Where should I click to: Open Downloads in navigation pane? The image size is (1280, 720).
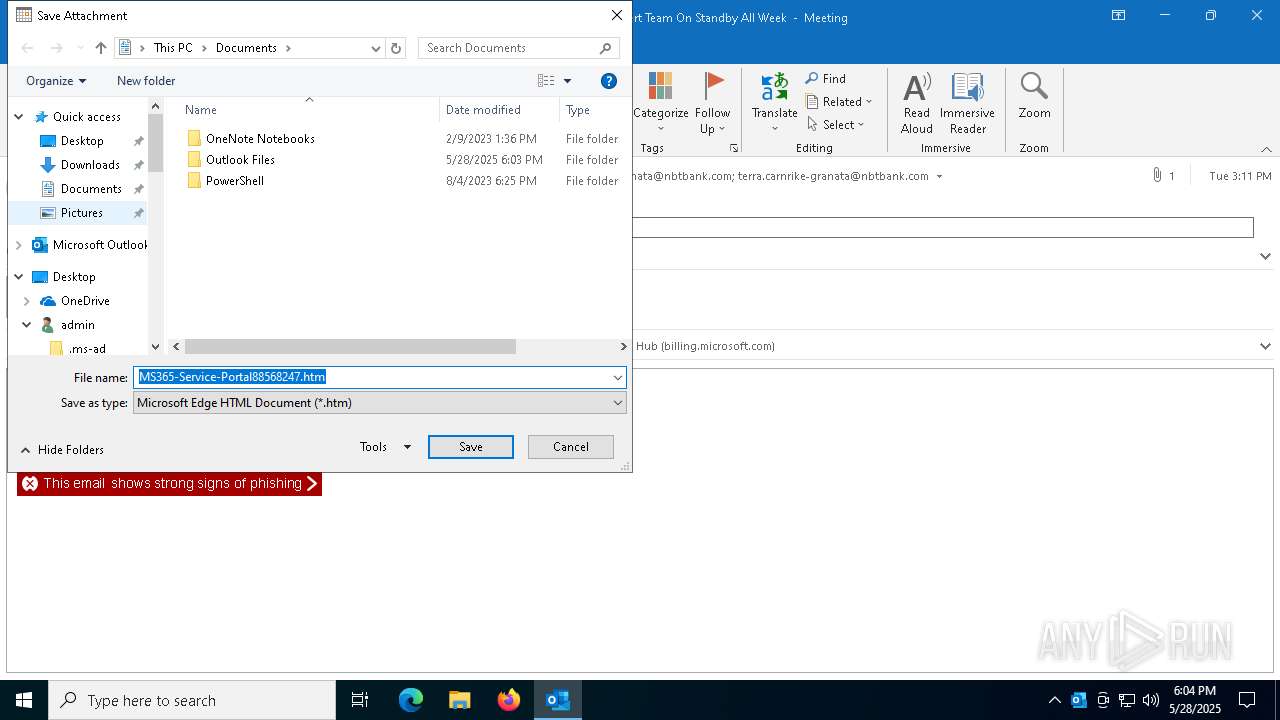90,165
